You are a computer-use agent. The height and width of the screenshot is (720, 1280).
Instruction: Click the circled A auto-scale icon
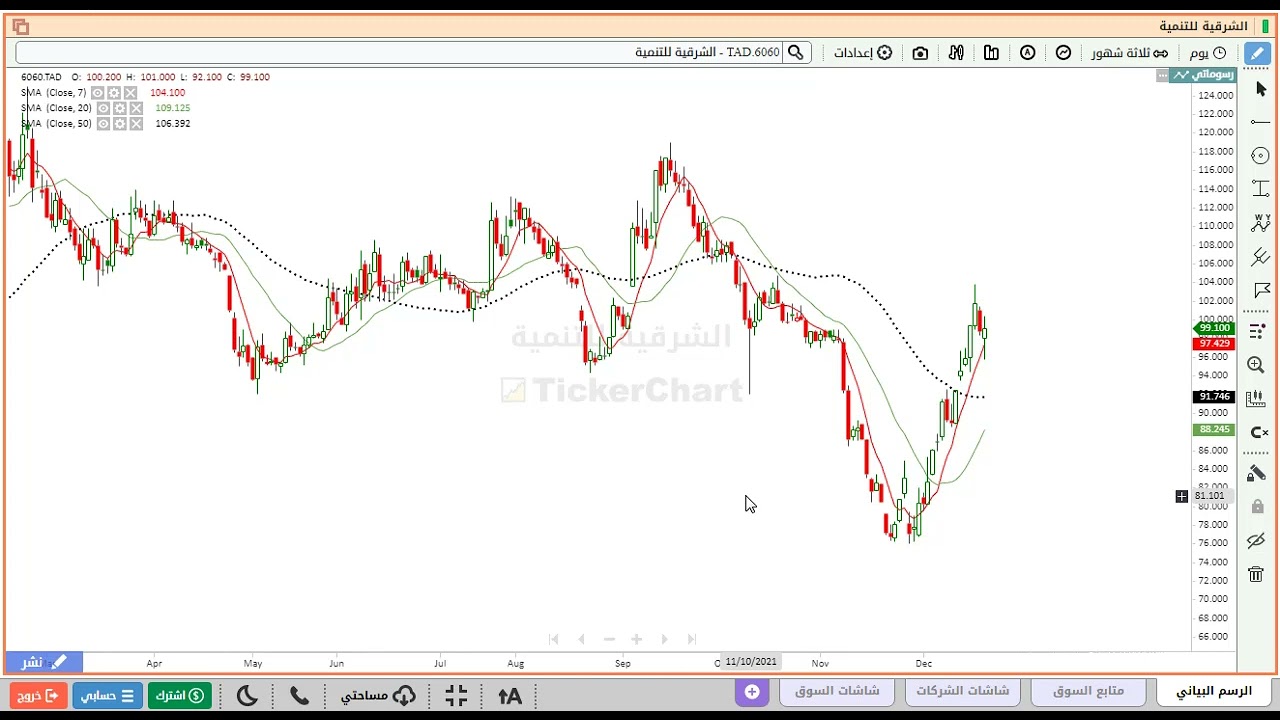point(1028,53)
